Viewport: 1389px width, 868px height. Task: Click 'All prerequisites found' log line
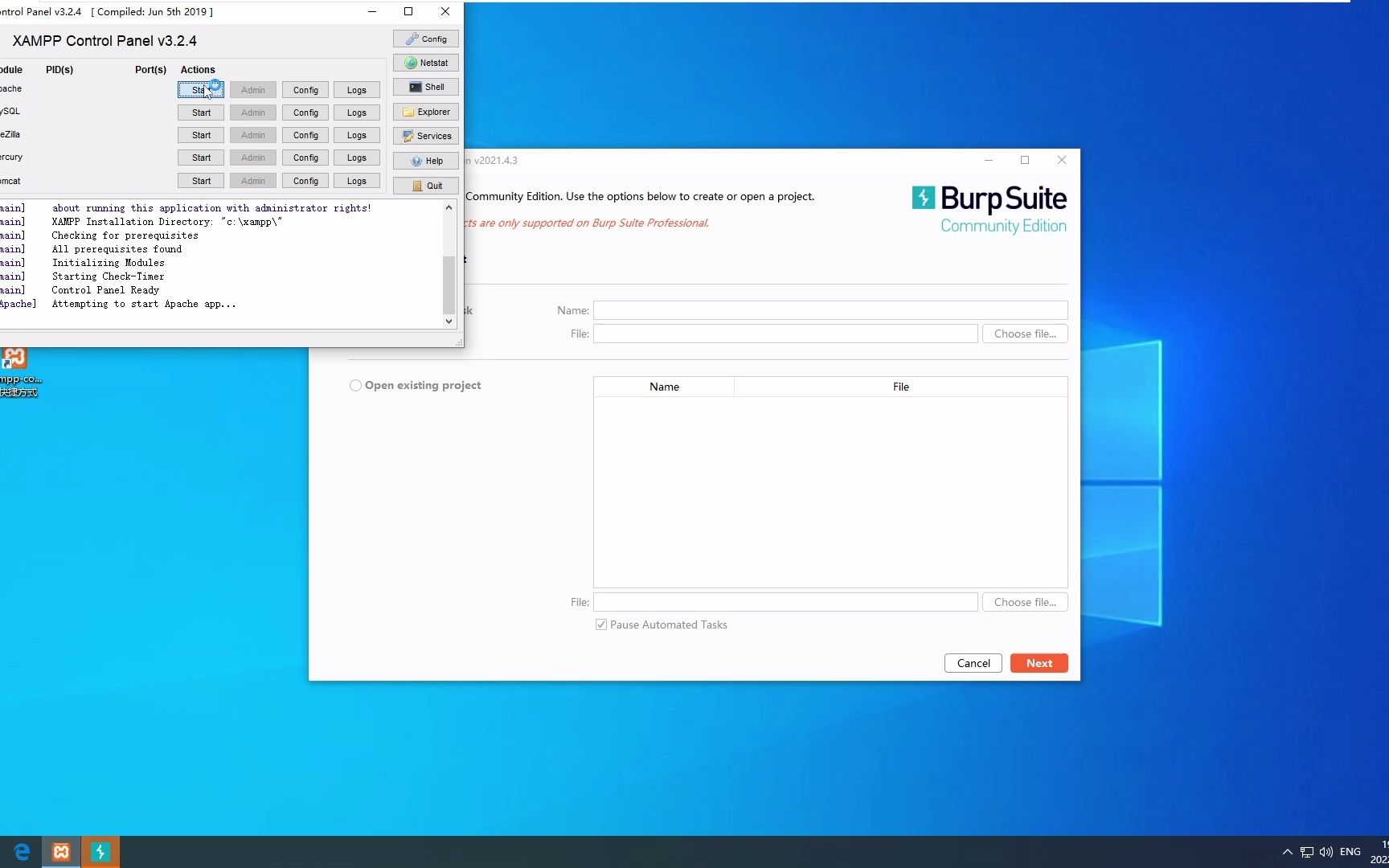point(117,249)
